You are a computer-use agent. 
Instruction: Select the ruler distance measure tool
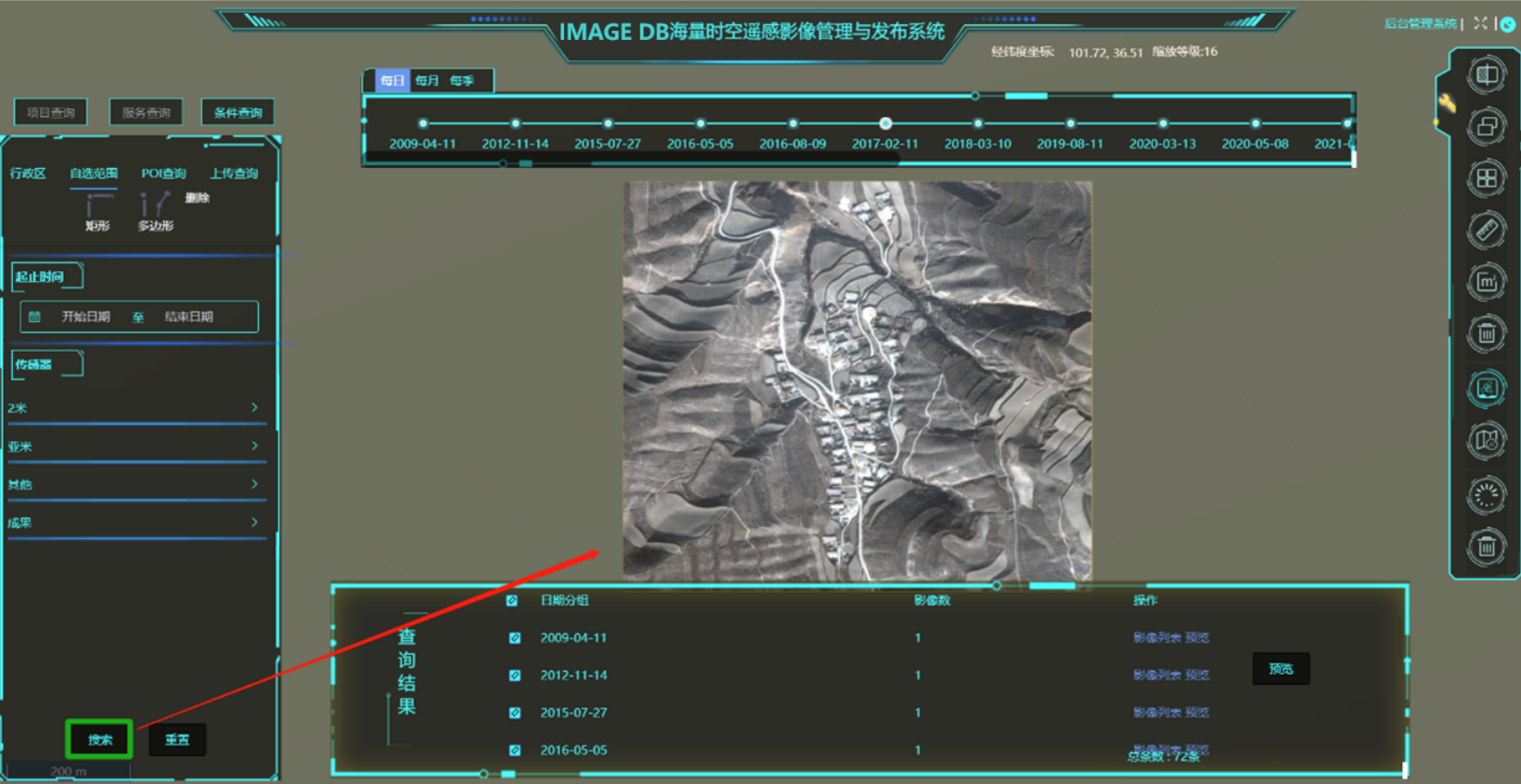click(1486, 230)
